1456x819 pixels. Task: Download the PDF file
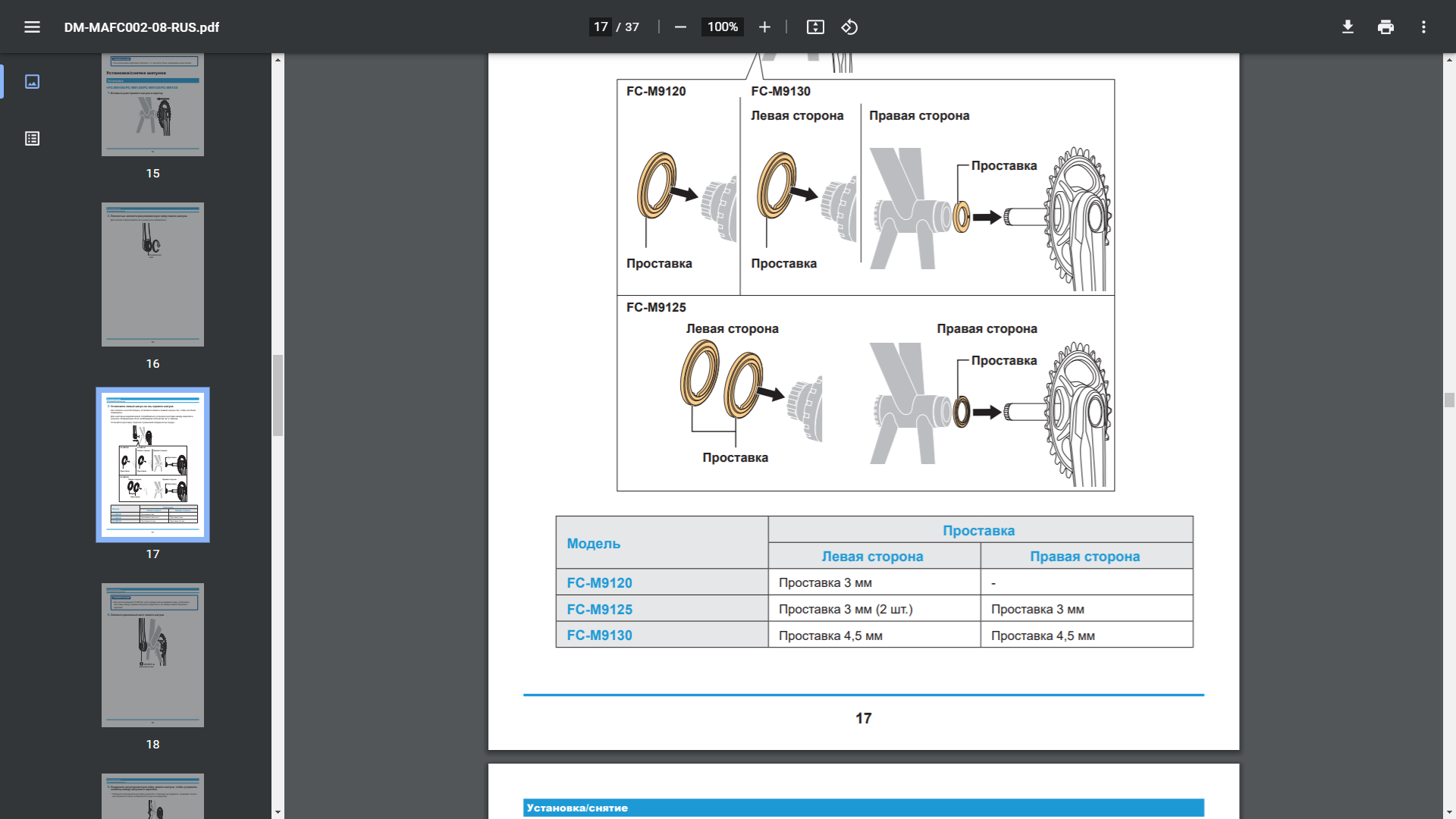coord(1348,27)
